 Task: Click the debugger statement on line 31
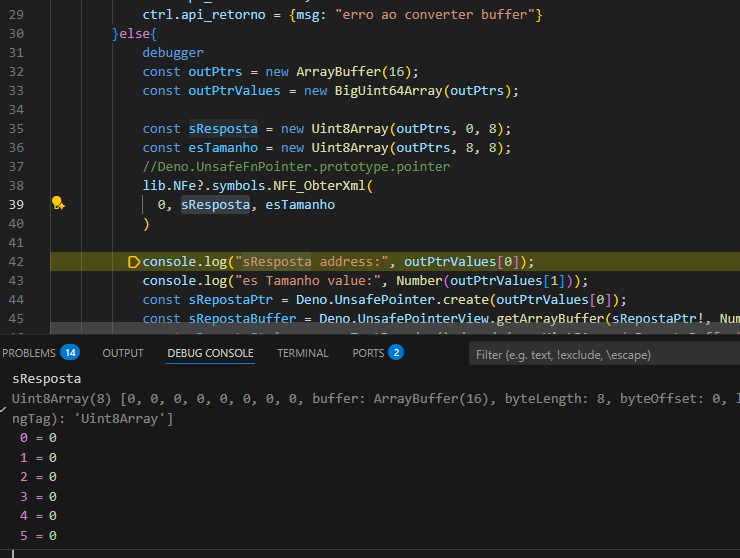(x=173, y=53)
